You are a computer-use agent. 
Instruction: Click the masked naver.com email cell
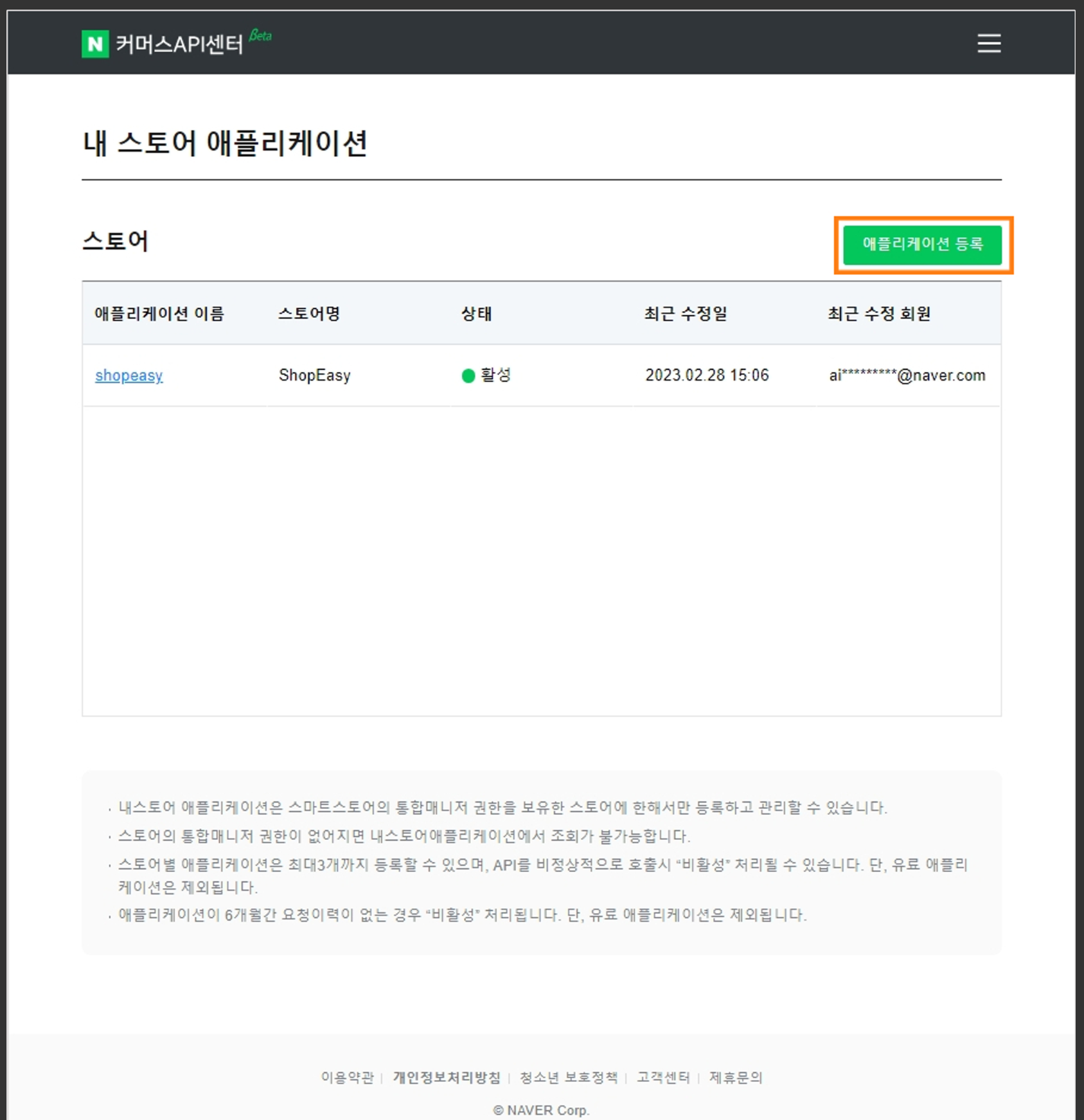(x=907, y=375)
